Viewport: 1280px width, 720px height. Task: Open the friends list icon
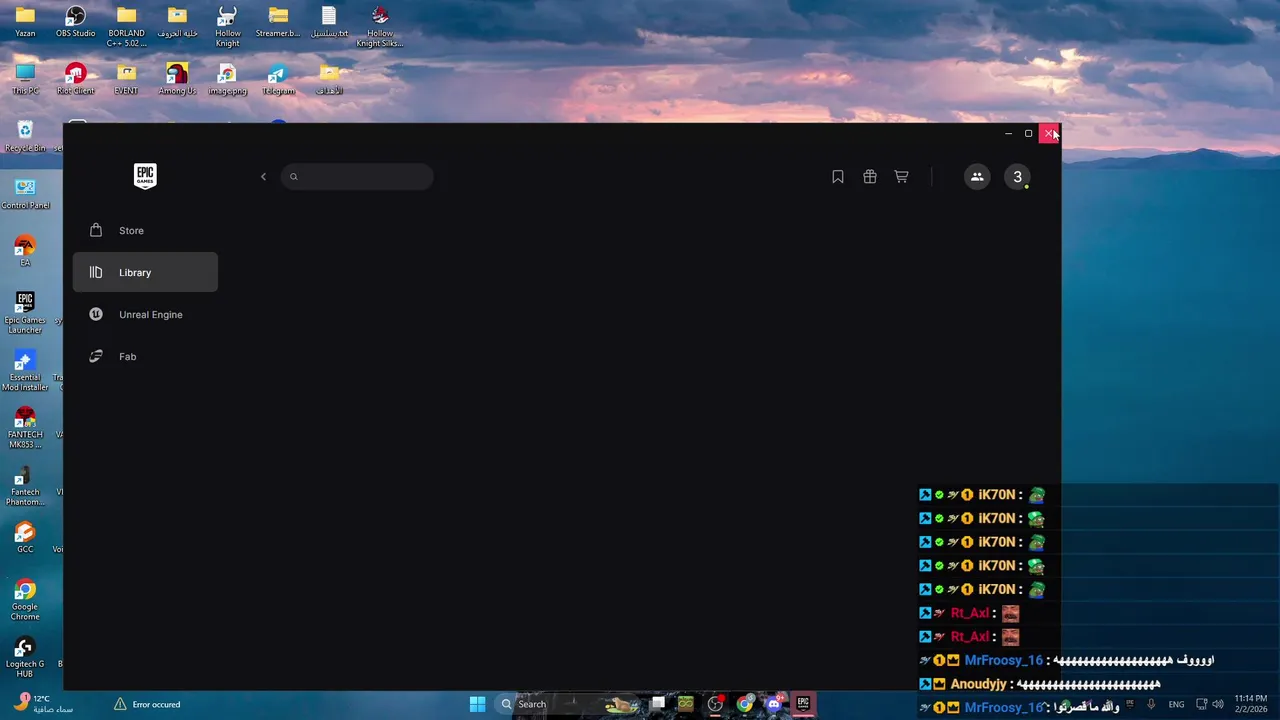977,177
